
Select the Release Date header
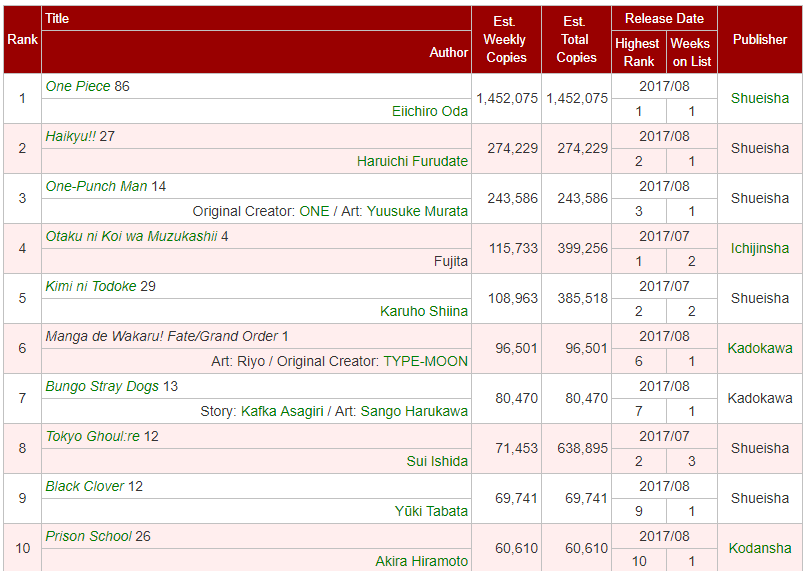tap(664, 19)
